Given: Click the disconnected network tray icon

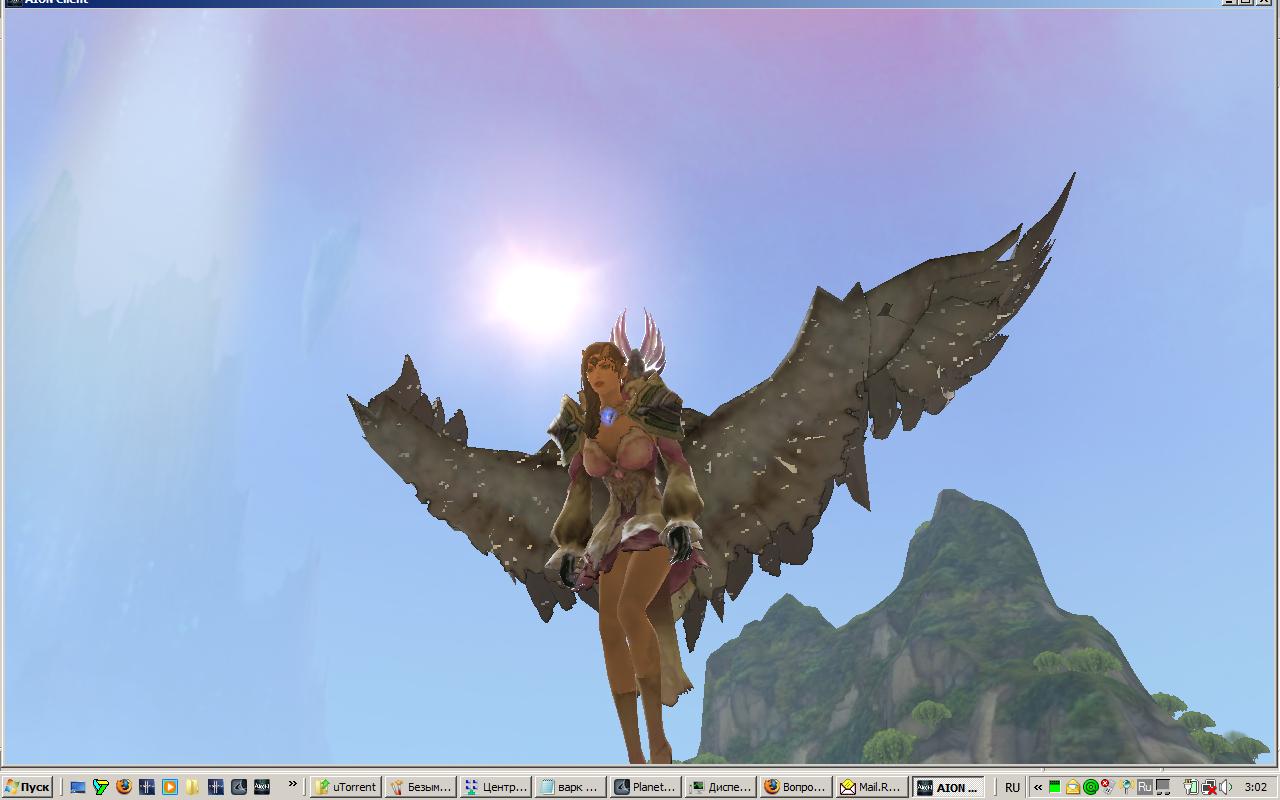Looking at the screenshot, I should (x=1209, y=787).
